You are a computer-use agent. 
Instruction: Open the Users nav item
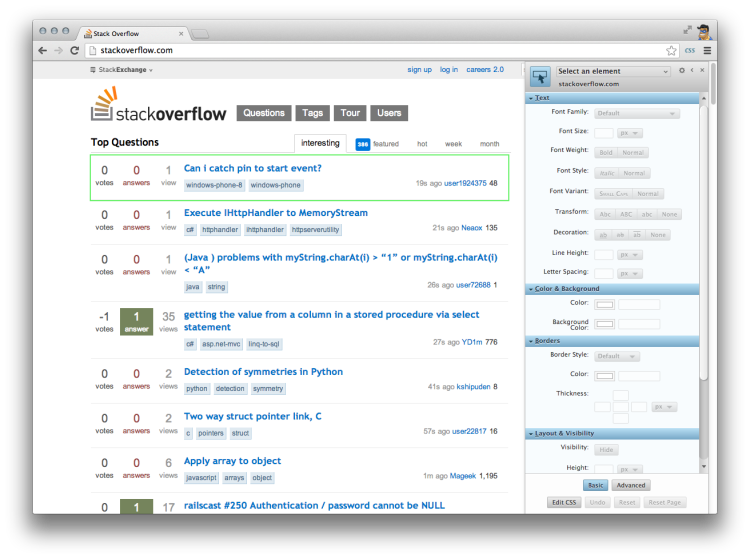click(389, 113)
